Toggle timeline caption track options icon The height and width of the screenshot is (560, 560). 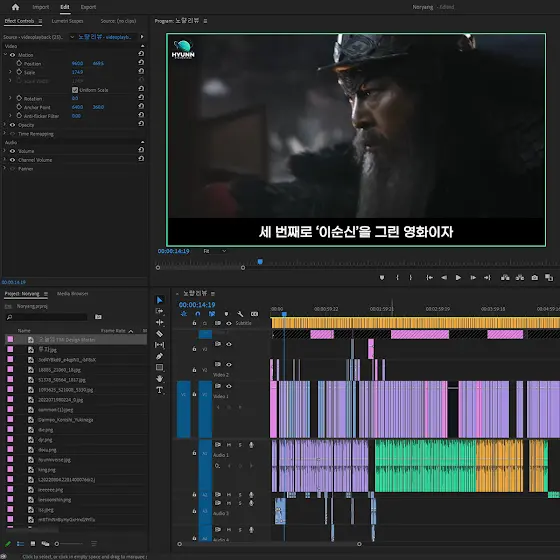254,314
